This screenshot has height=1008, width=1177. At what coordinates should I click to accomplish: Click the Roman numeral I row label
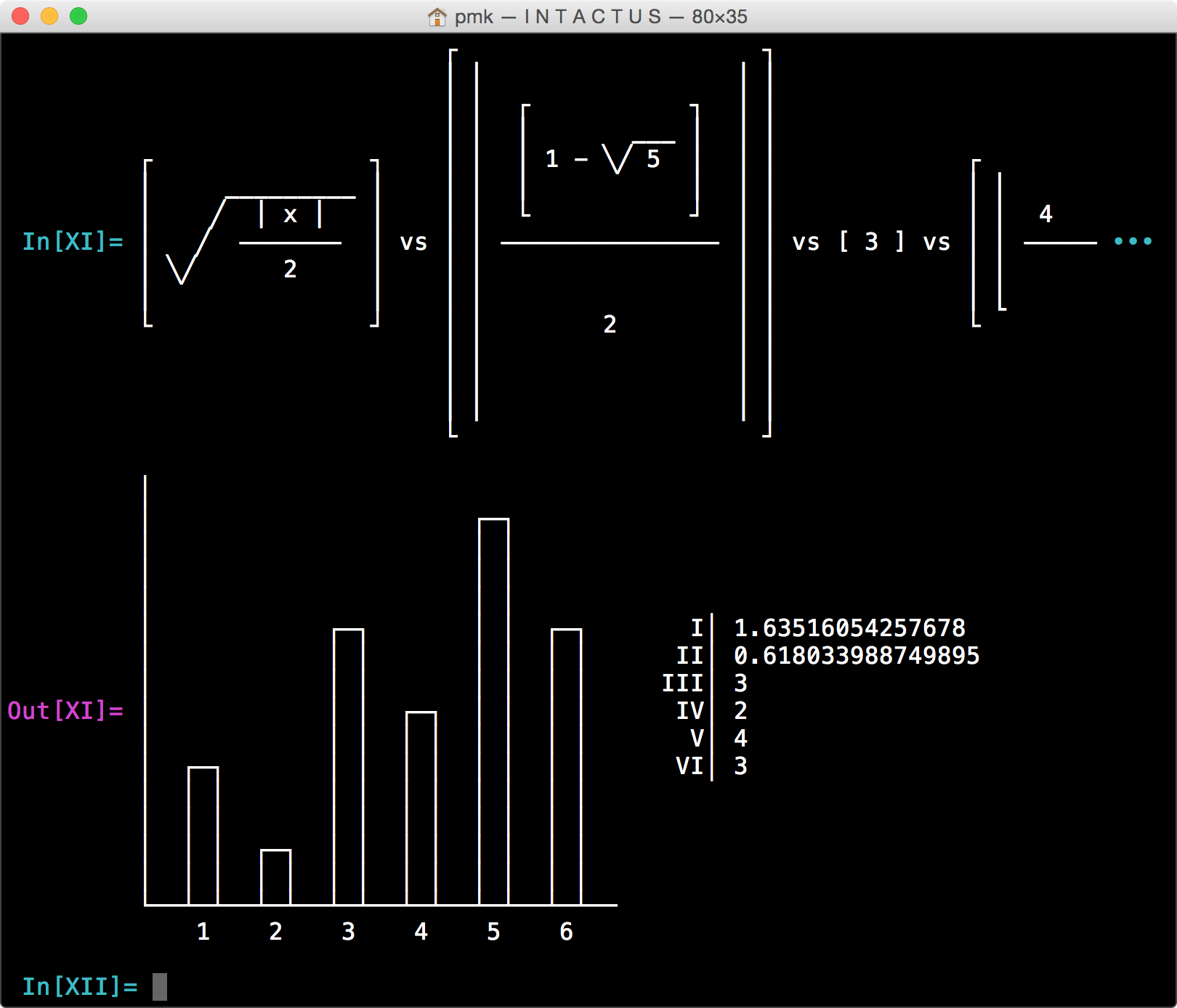(x=697, y=627)
